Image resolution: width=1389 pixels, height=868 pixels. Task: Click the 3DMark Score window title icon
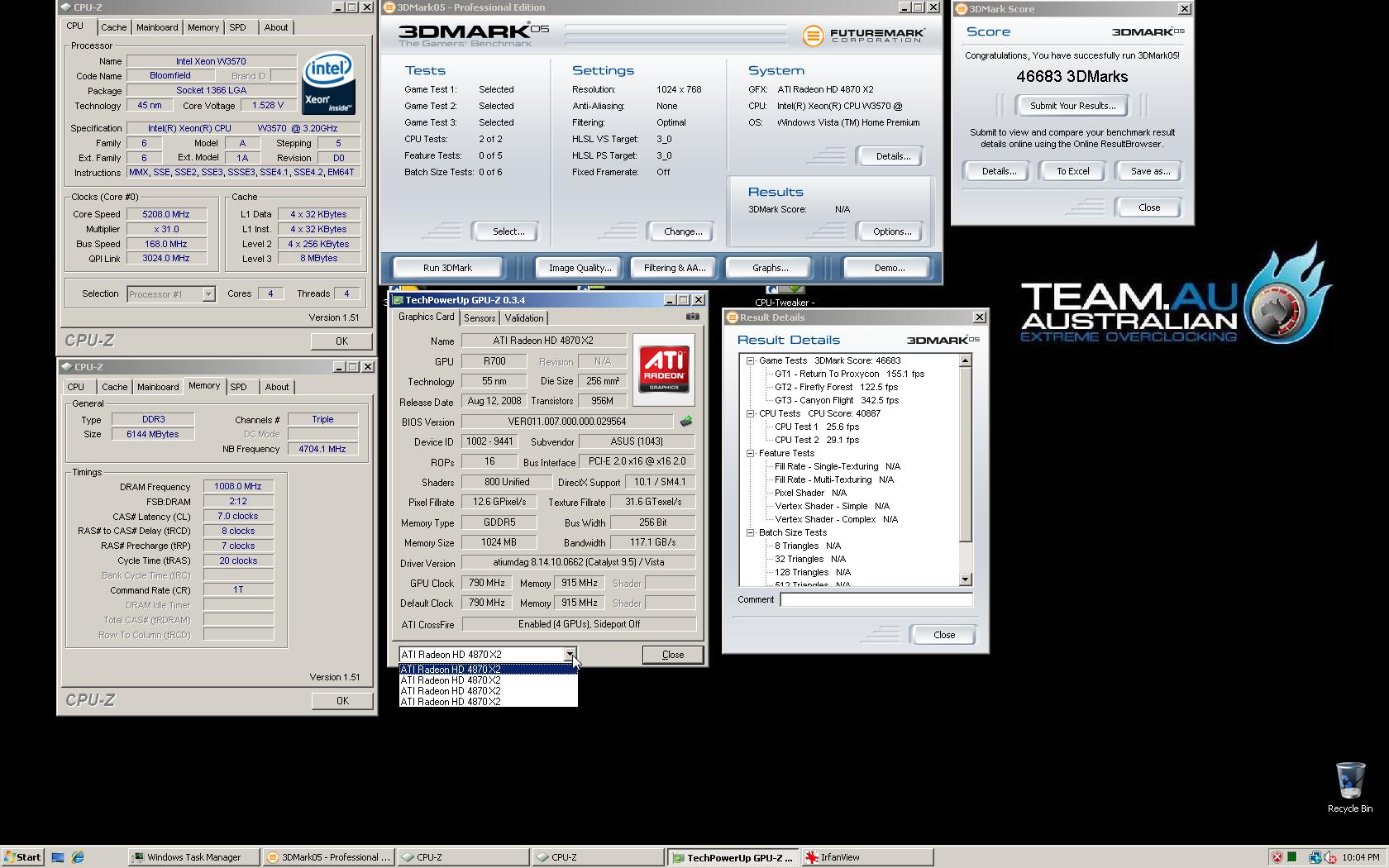[962, 9]
